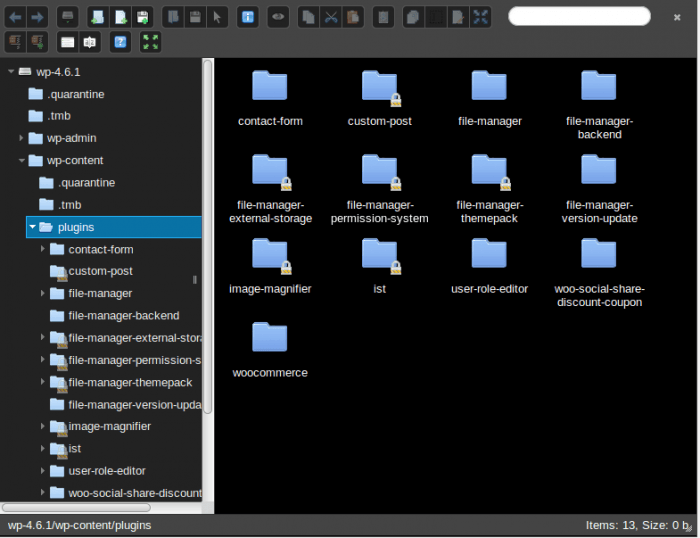Click the tree panel vertical scrollbar
The width and height of the screenshot is (700, 538).
click(208, 237)
